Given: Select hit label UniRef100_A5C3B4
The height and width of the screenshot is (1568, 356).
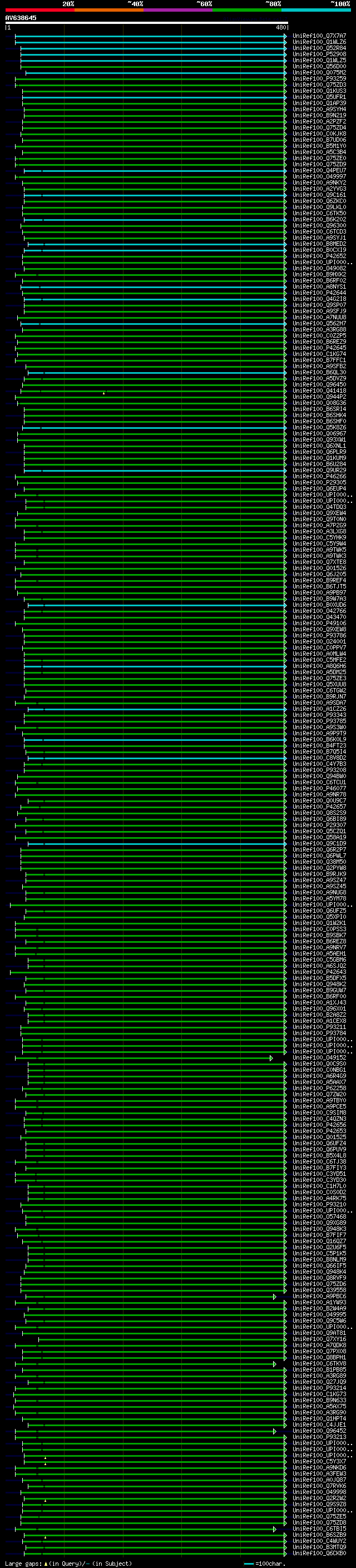Looking at the screenshot, I should point(319,152).
